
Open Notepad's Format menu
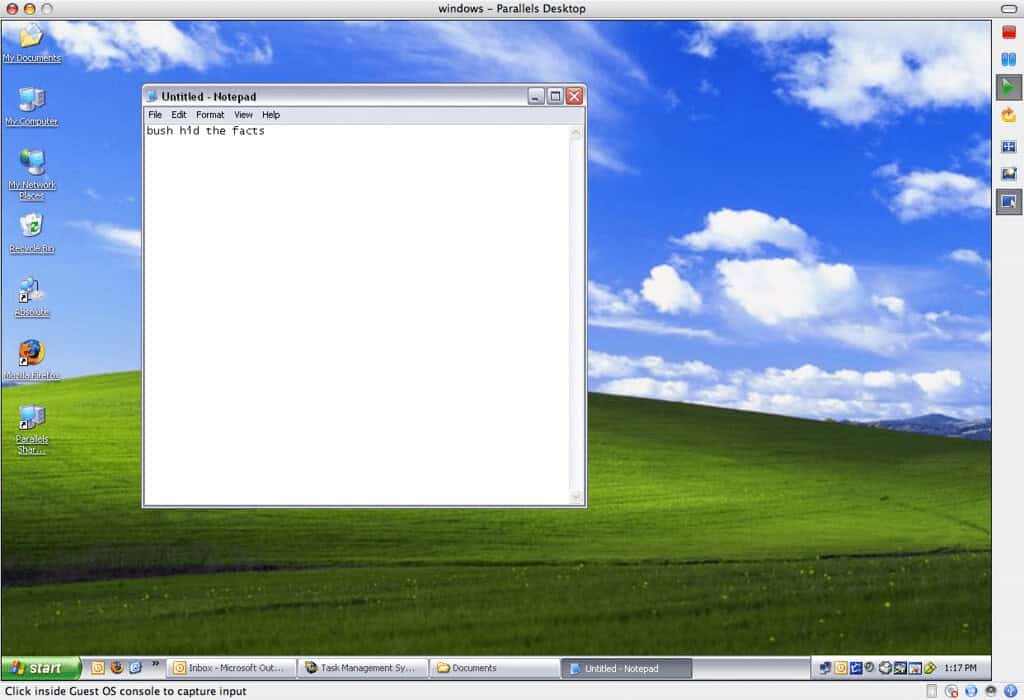point(210,115)
